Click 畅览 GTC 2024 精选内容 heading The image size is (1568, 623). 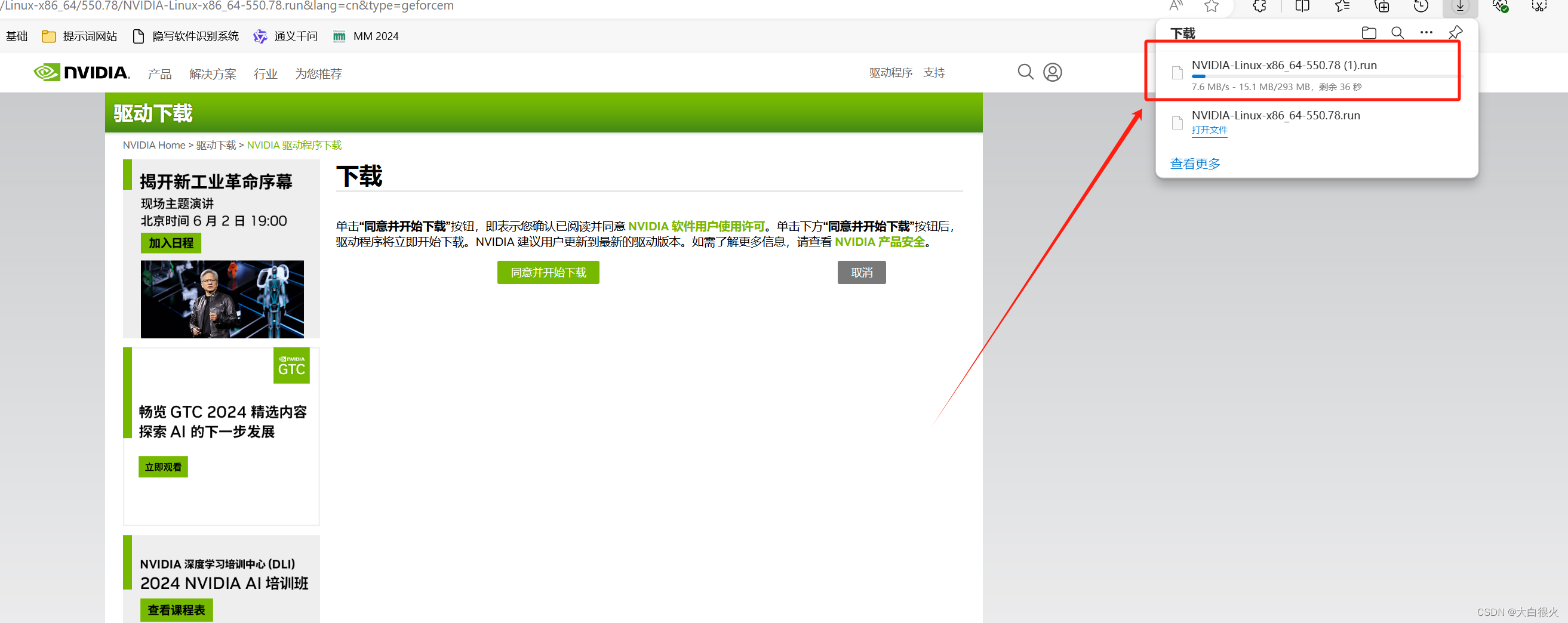[223, 412]
